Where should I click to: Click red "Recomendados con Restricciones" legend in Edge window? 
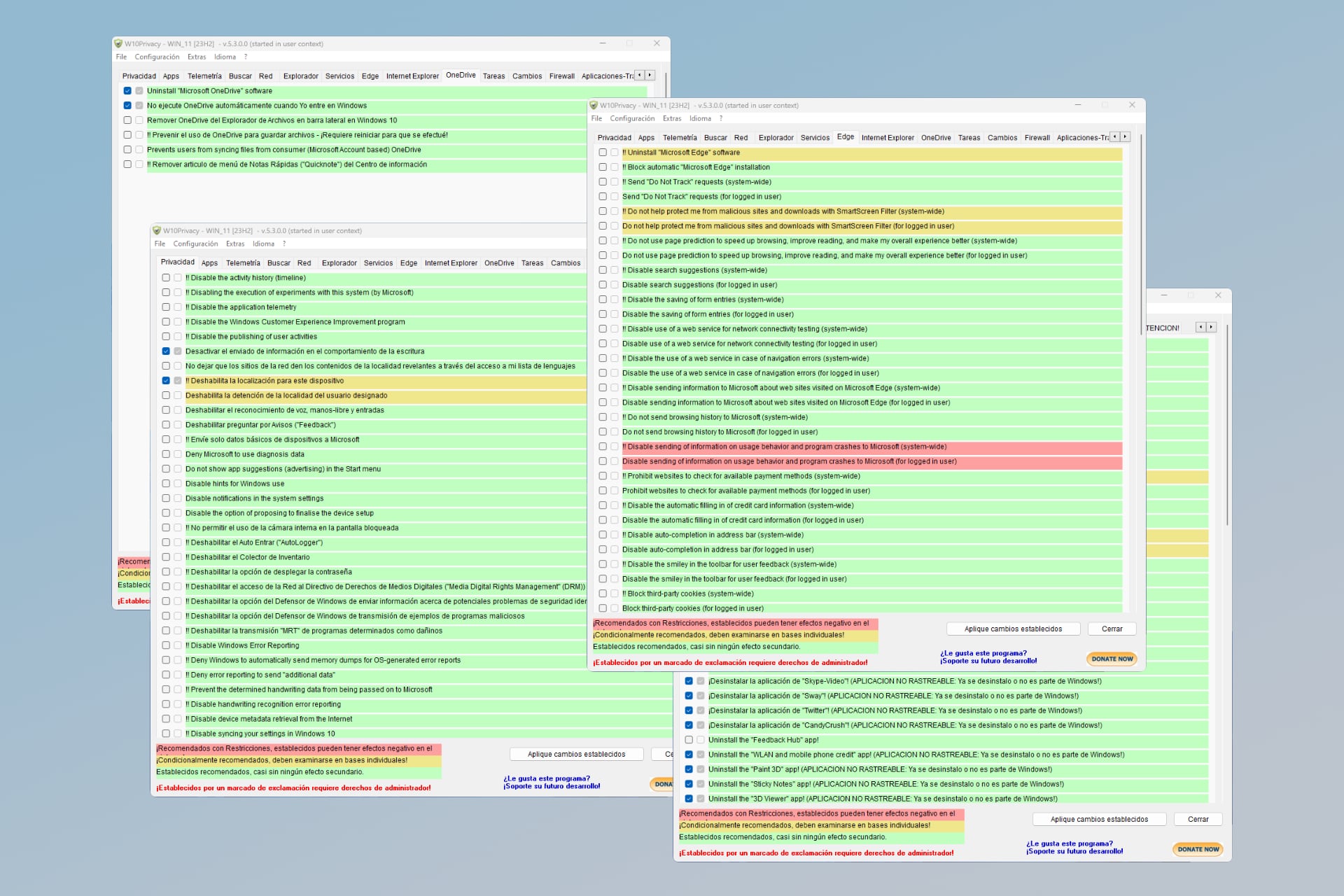tap(731, 624)
